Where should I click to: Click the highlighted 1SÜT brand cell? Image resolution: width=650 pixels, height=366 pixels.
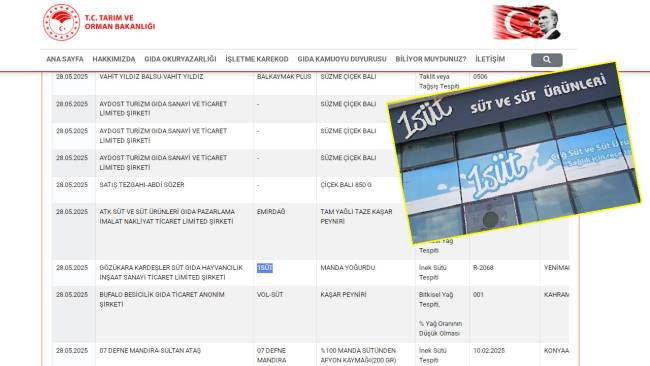pos(265,268)
